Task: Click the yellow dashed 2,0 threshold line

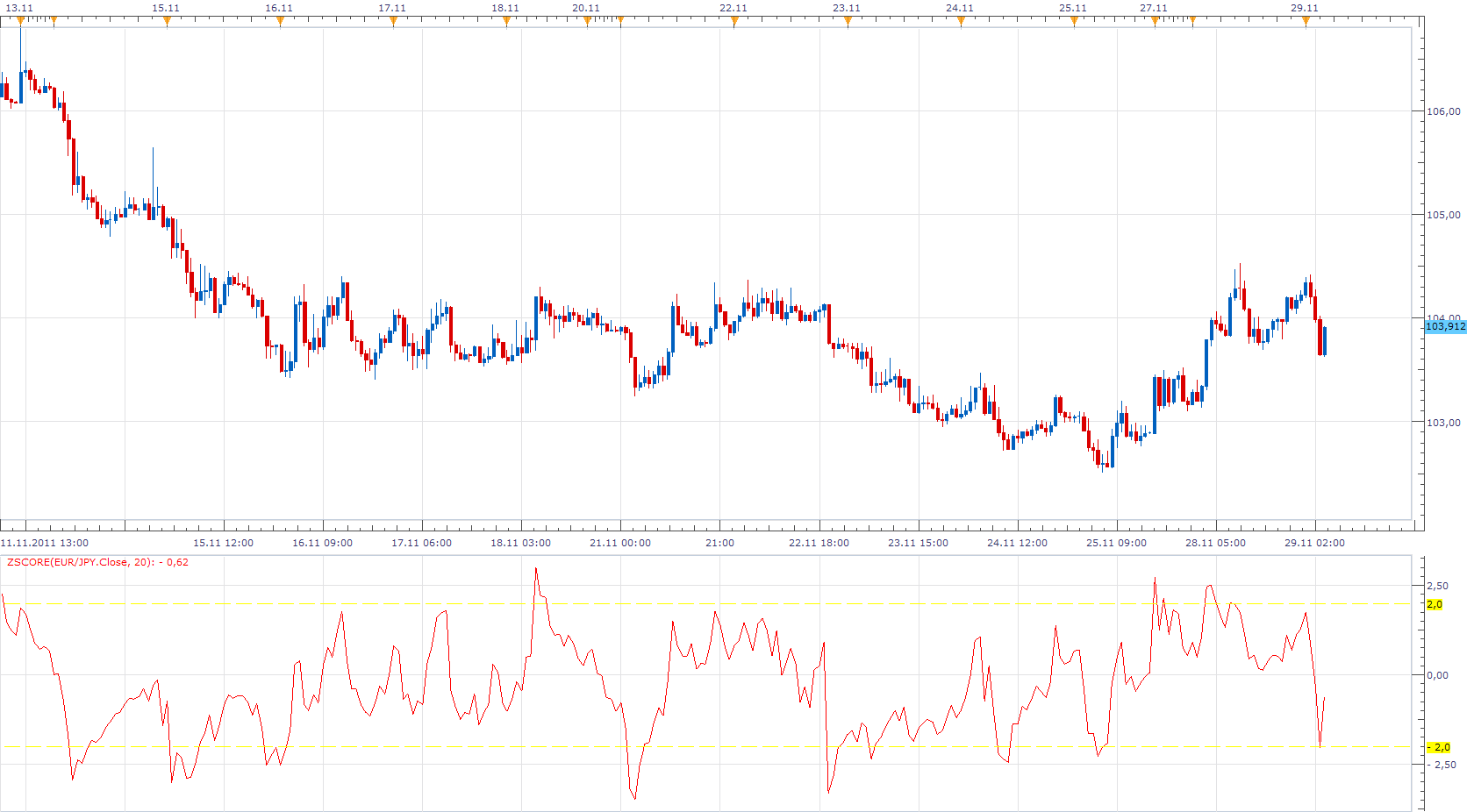Action: coord(706,604)
